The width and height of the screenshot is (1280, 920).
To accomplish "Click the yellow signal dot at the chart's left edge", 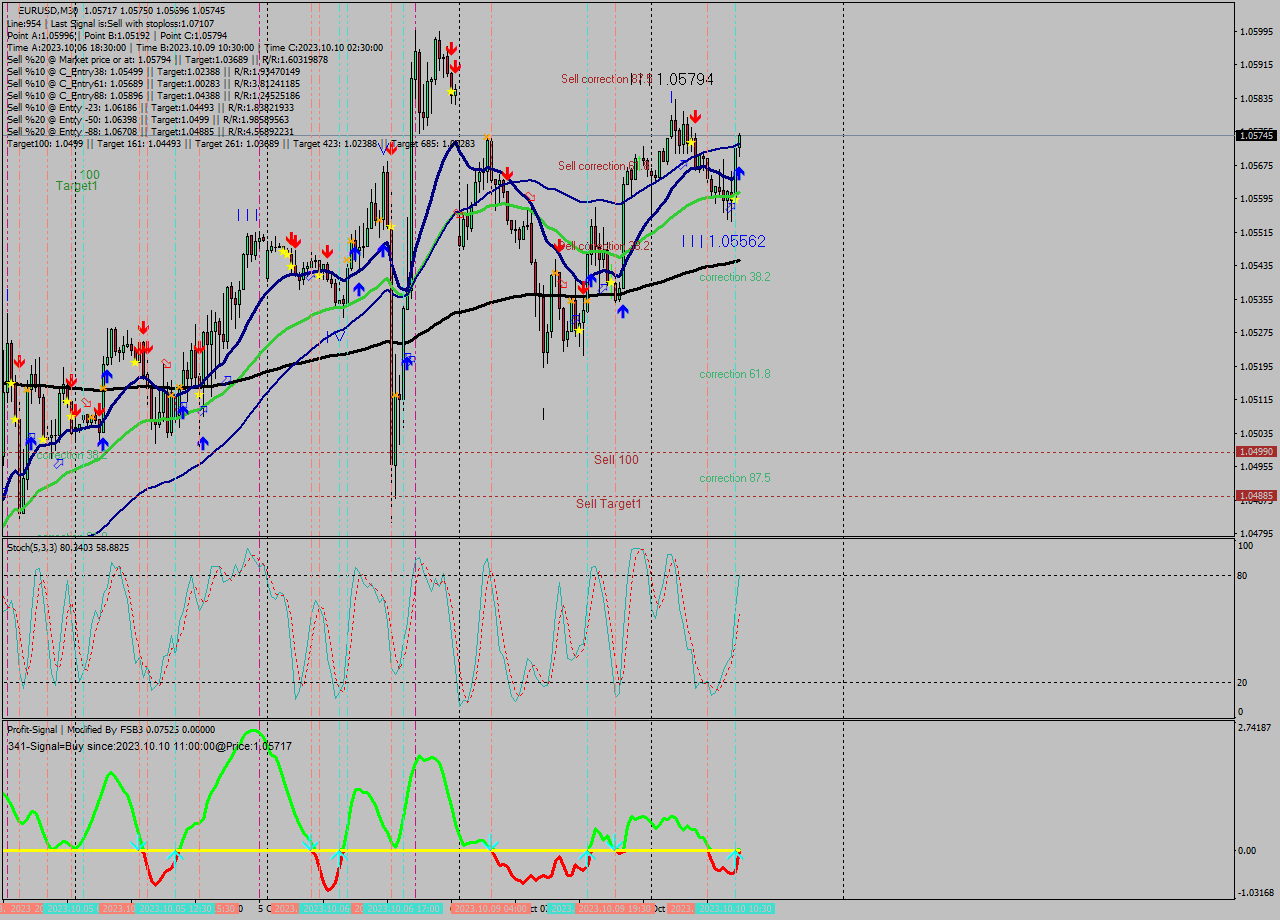I will [x=11, y=383].
